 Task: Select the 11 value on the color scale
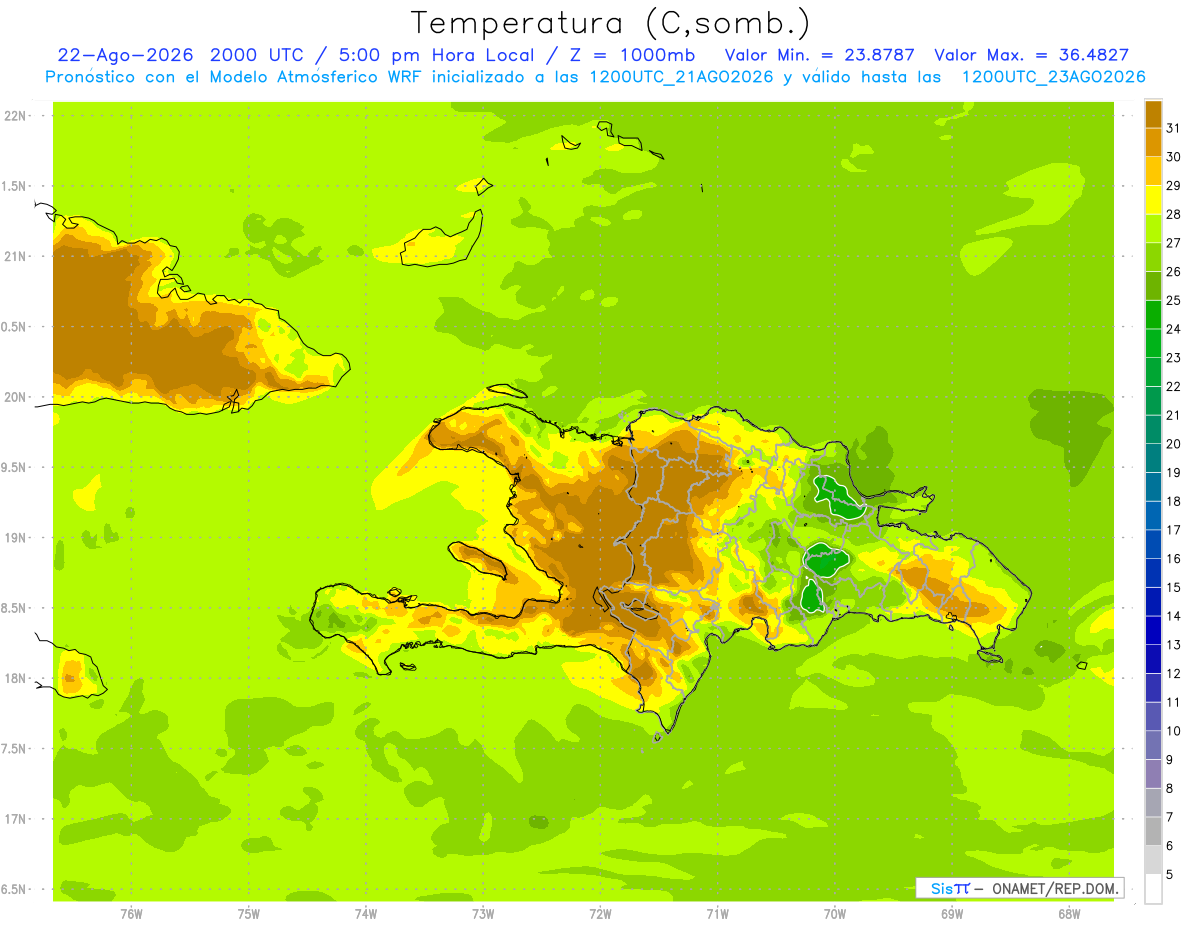click(x=1173, y=702)
